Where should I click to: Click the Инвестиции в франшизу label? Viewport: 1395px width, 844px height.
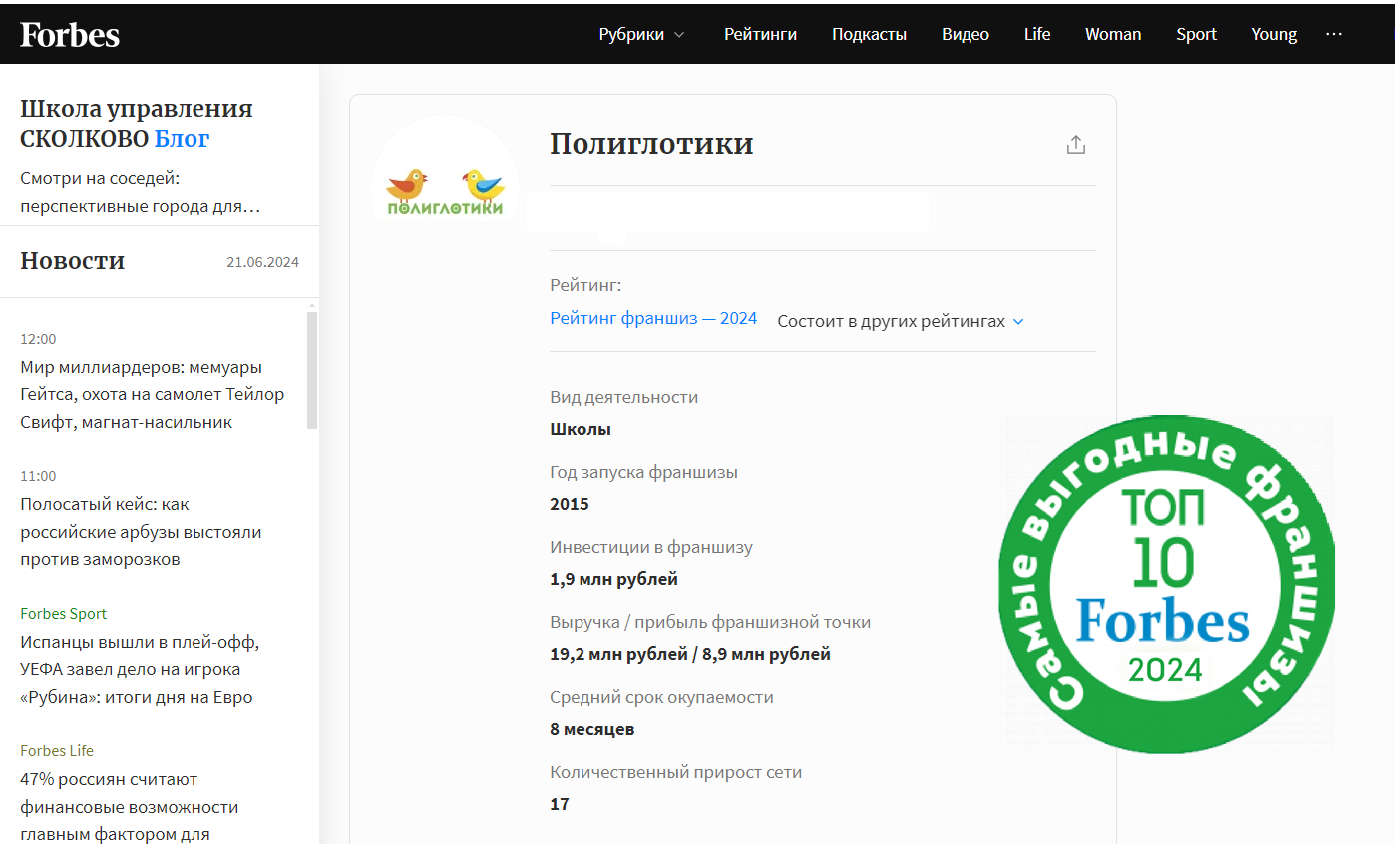point(652,547)
